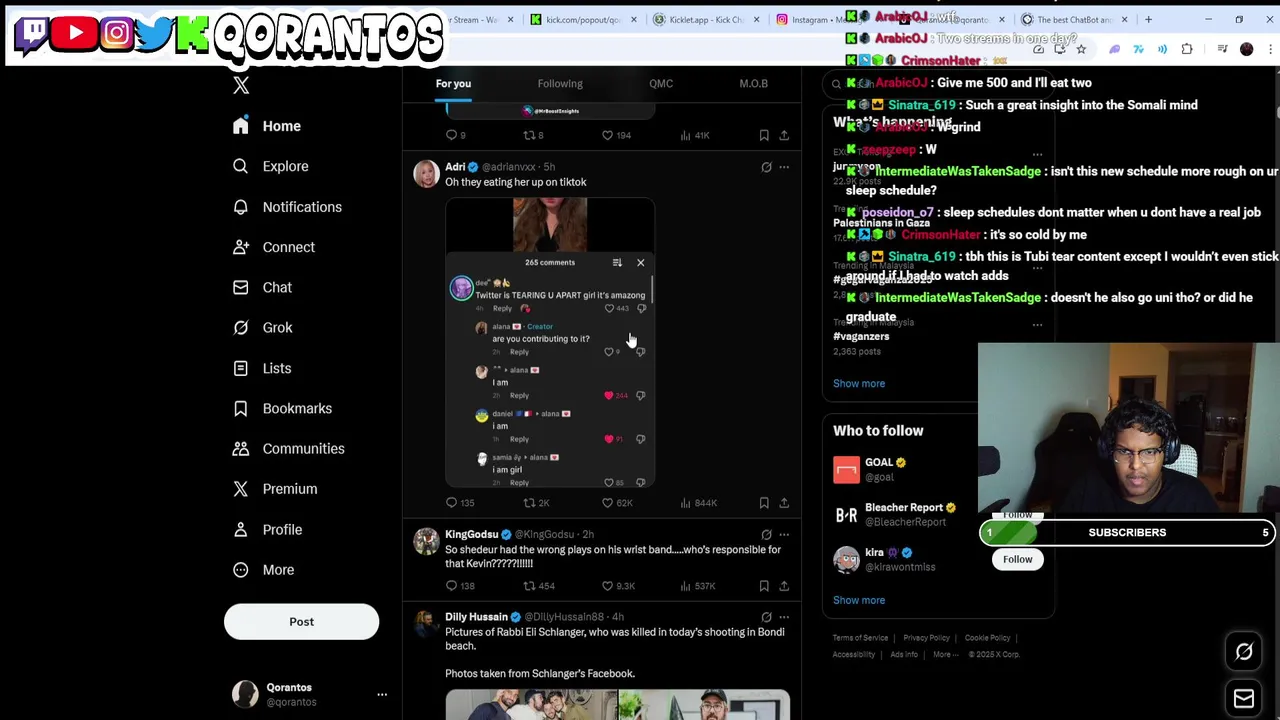Click the Post button

[x=301, y=622]
